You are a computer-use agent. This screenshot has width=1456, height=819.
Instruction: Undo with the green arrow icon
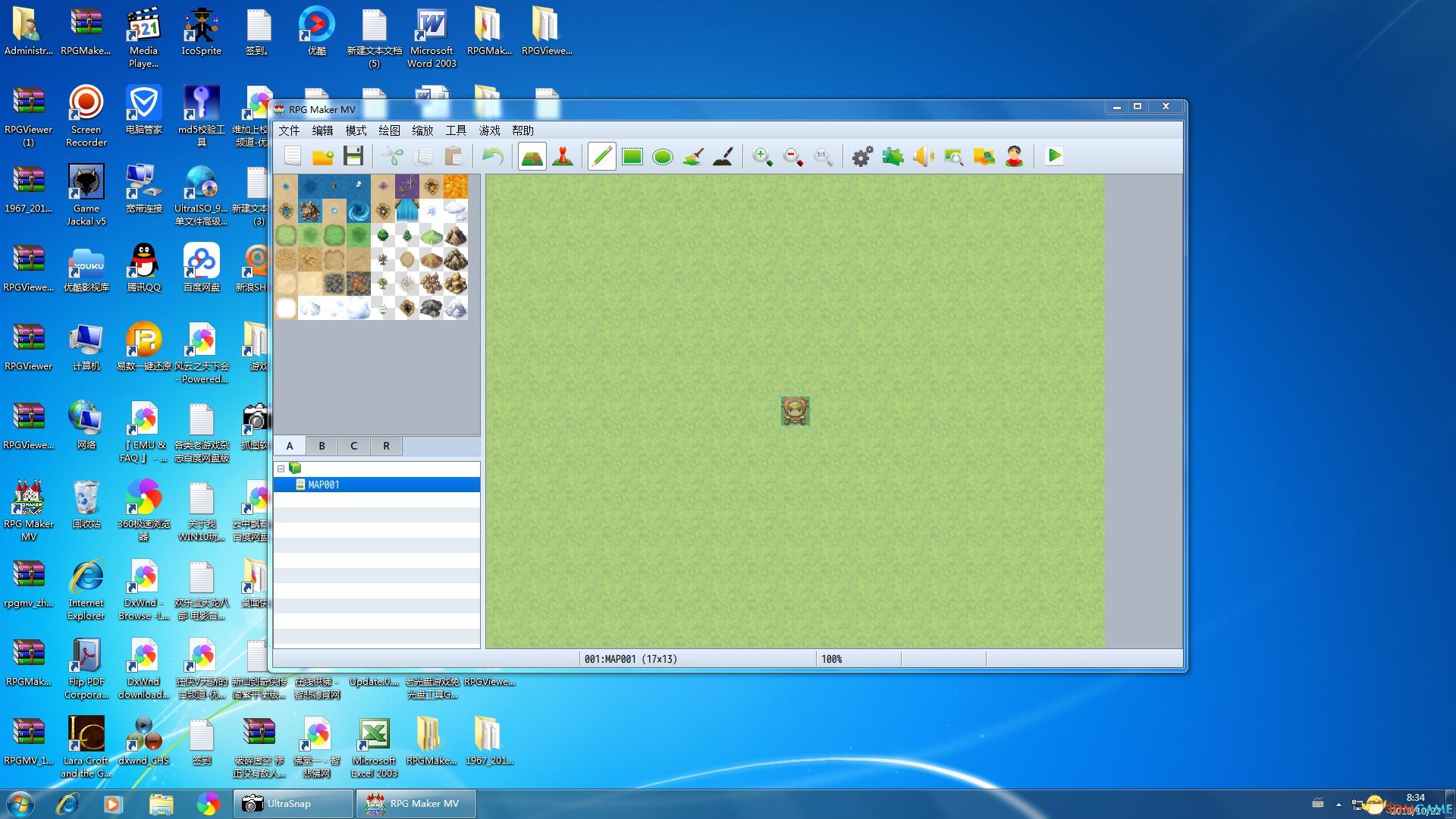493,156
